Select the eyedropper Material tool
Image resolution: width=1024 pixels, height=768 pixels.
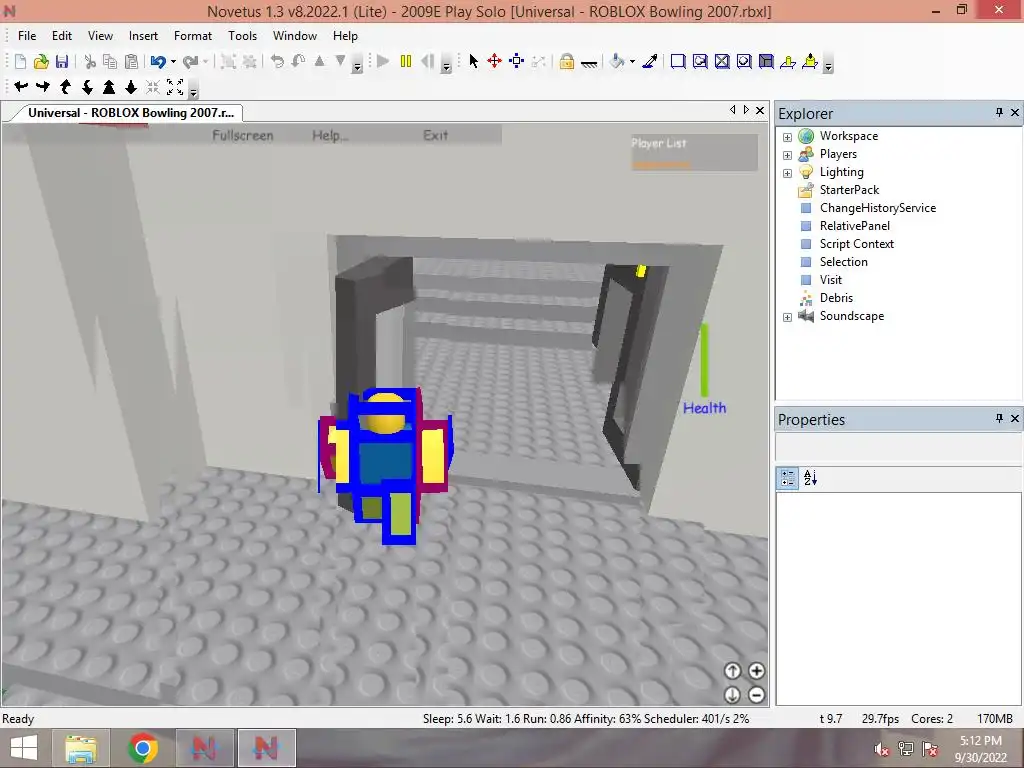[x=650, y=61]
